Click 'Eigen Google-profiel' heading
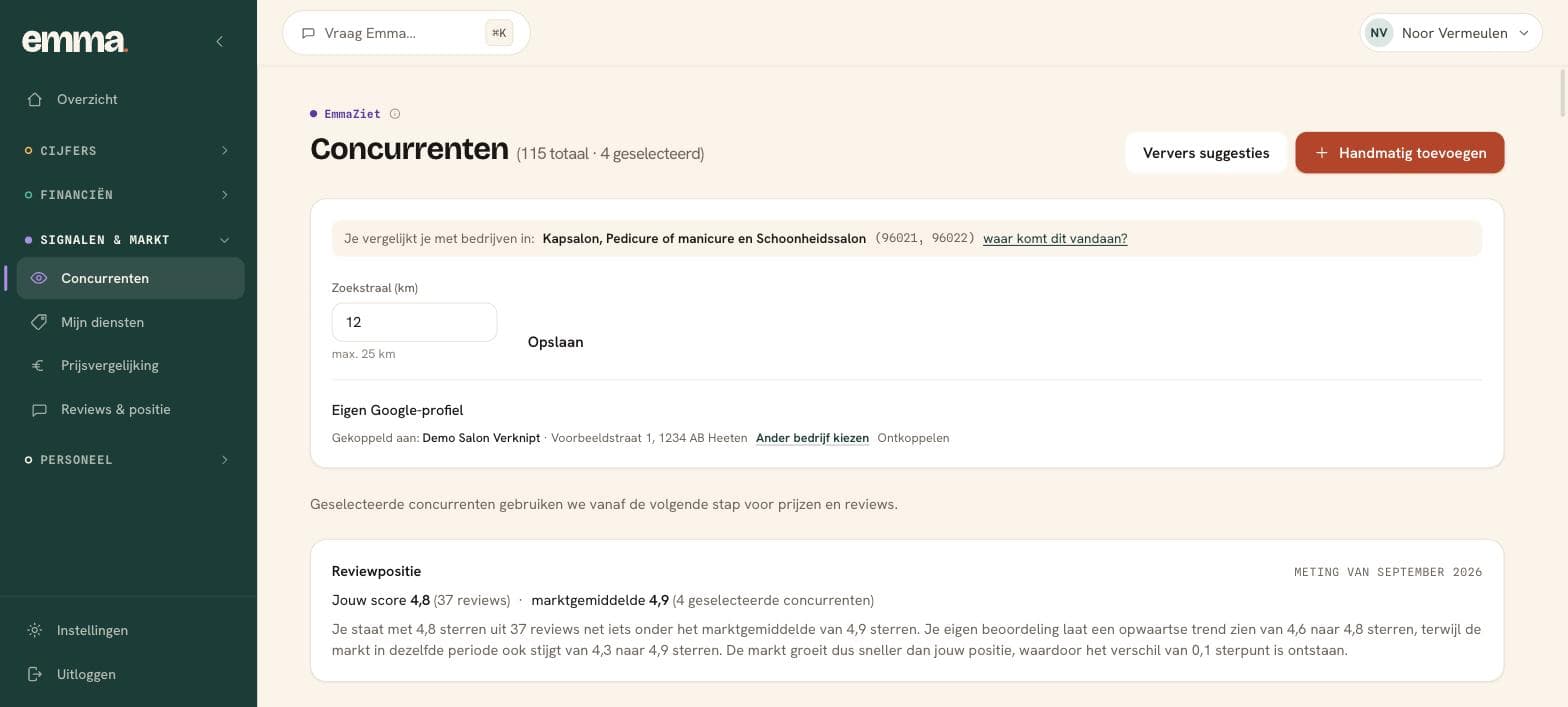The width and height of the screenshot is (1568, 707). [x=397, y=410]
